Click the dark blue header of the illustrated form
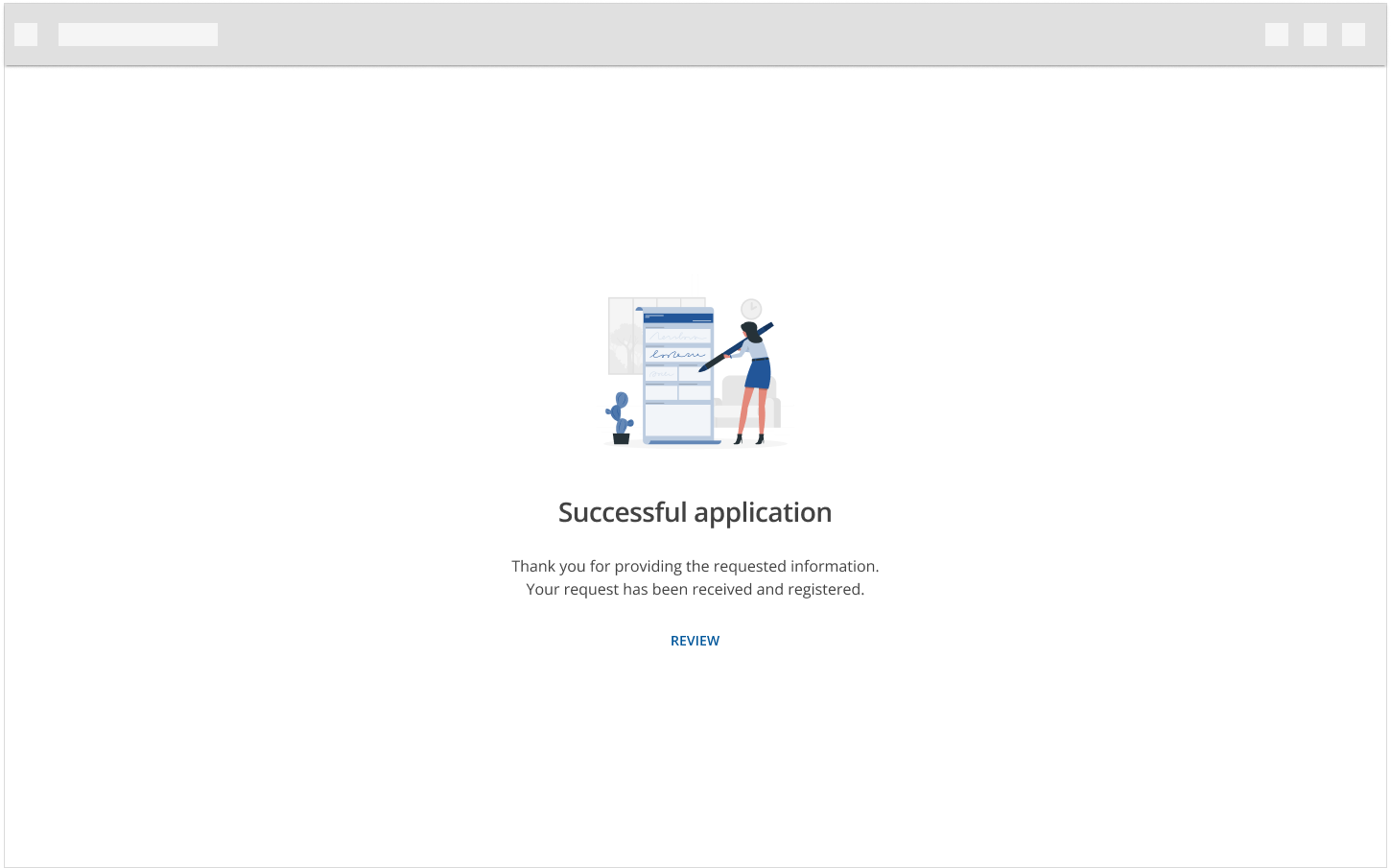Screen dimensions: 1391x868 click(x=678, y=317)
